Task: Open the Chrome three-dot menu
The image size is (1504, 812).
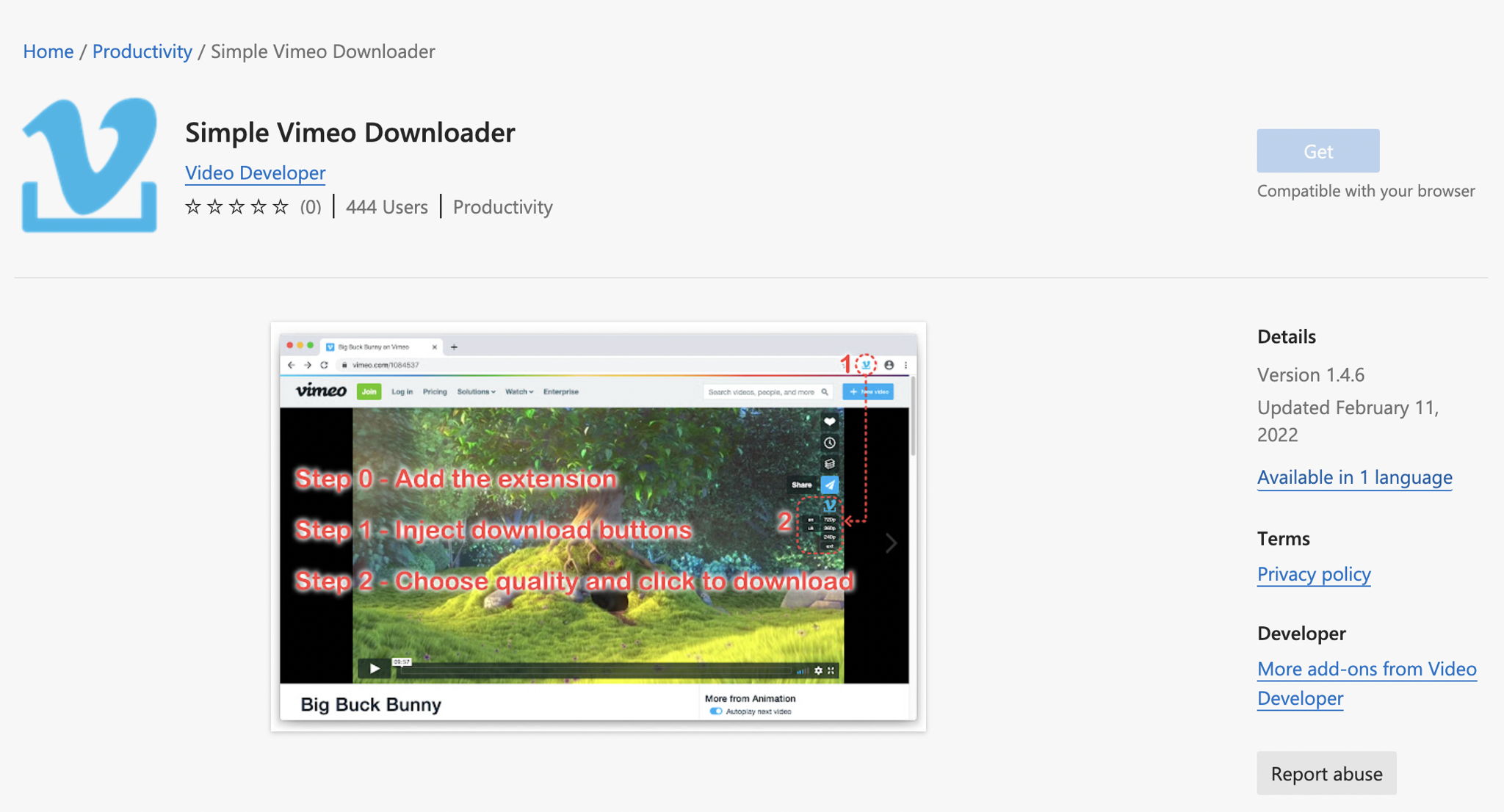Action: (x=906, y=365)
